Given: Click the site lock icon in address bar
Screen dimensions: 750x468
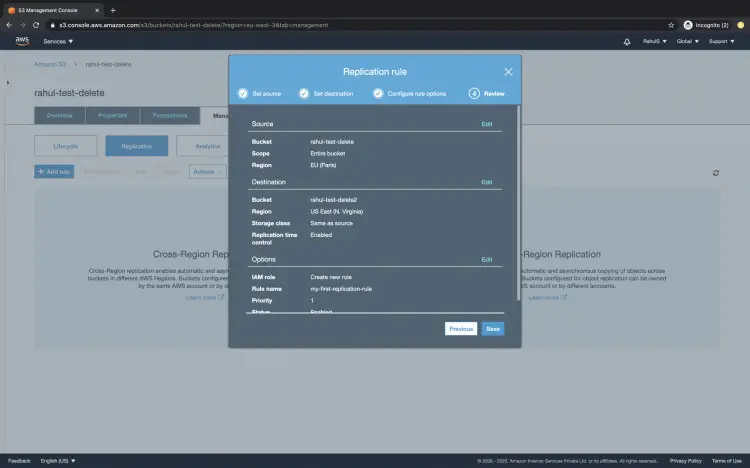Looking at the screenshot, I should [x=53, y=25].
